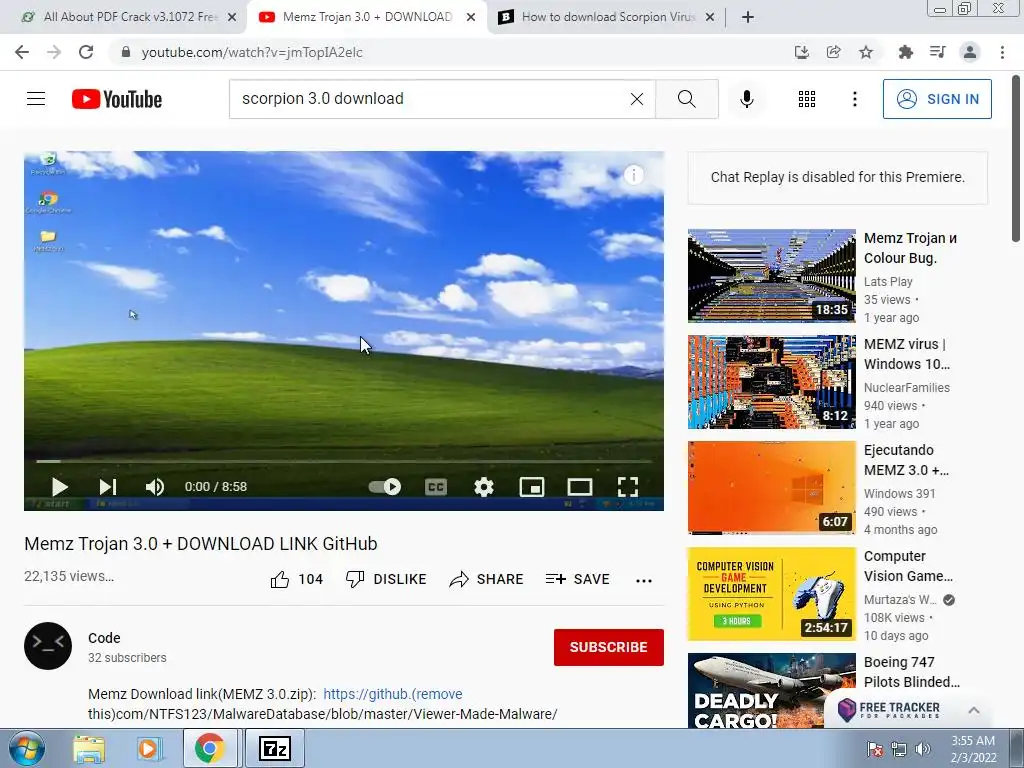This screenshot has width=1024, height=768.
Task: Reload the current YouTube page
Action: [x=86, y=52]
